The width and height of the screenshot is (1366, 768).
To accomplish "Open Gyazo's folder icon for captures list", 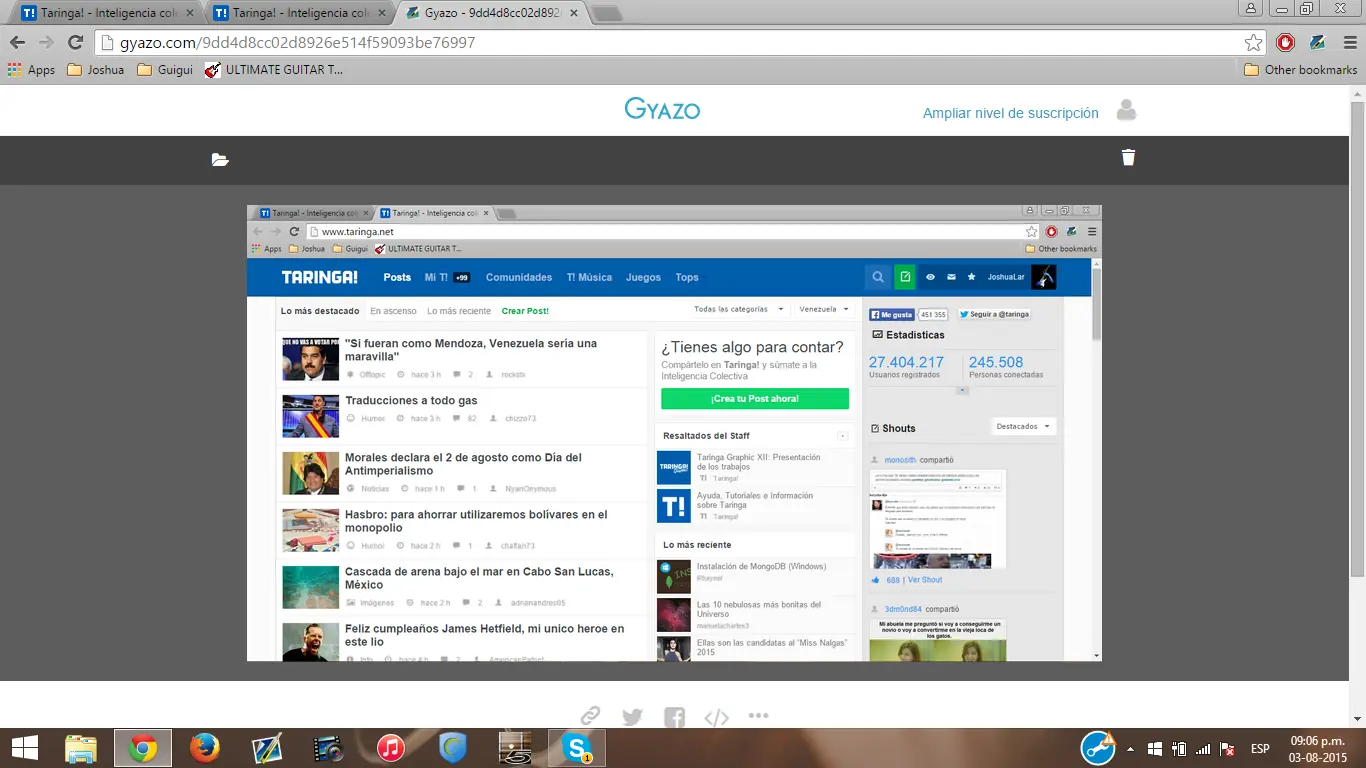I will point(220,159).
